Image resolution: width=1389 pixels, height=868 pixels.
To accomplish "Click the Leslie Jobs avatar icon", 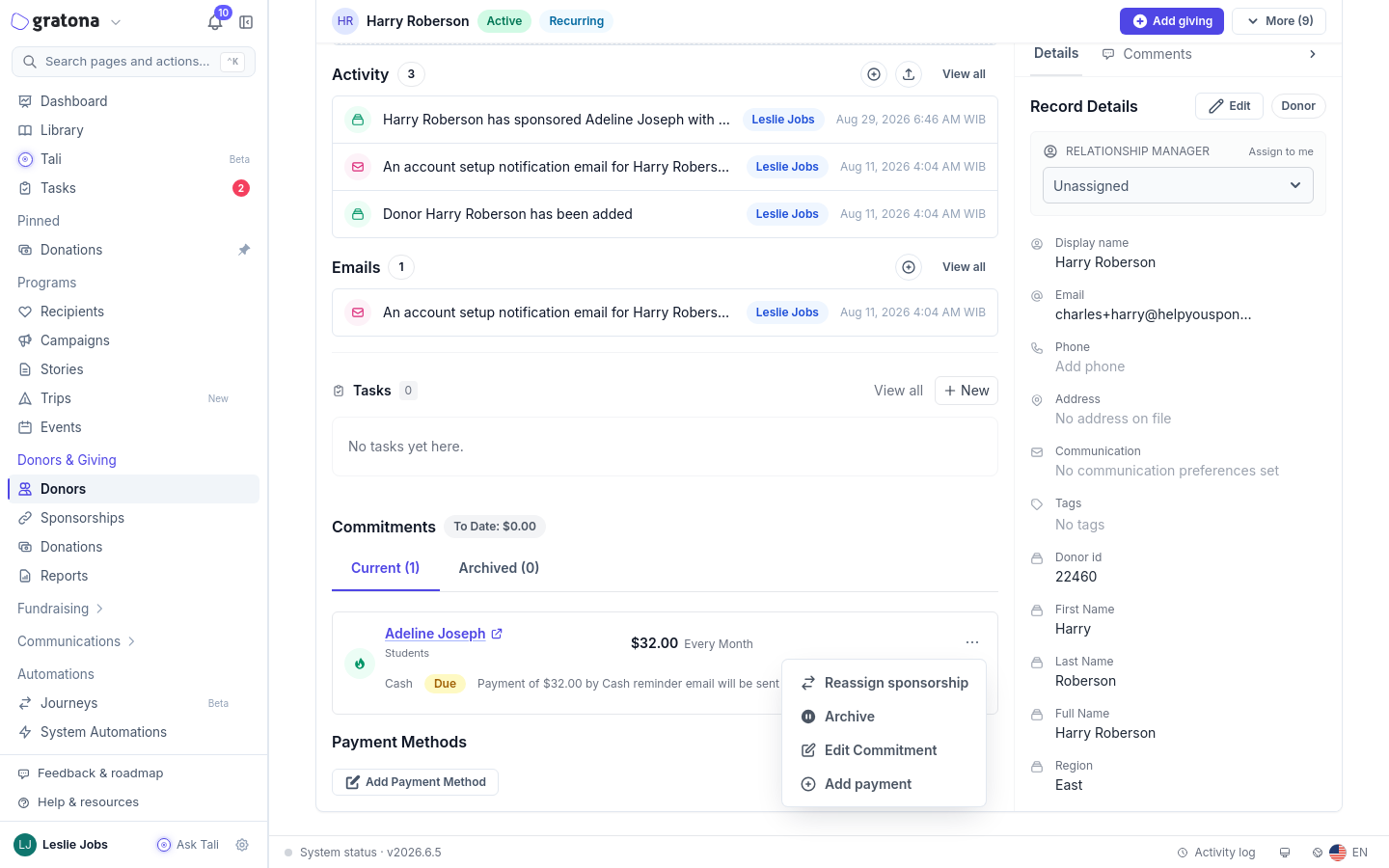I will (x=25, y=845).
